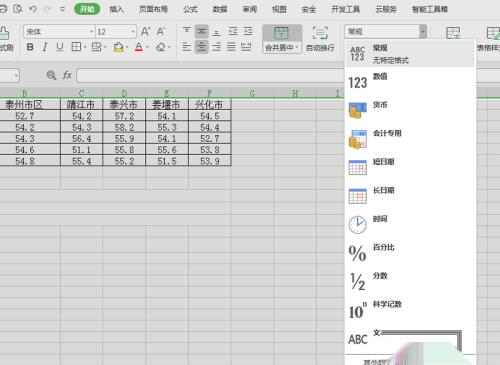This screenshot has height=365, width=500.
Task: Click the auto wrap text button
Action: [x=320, y=39]
